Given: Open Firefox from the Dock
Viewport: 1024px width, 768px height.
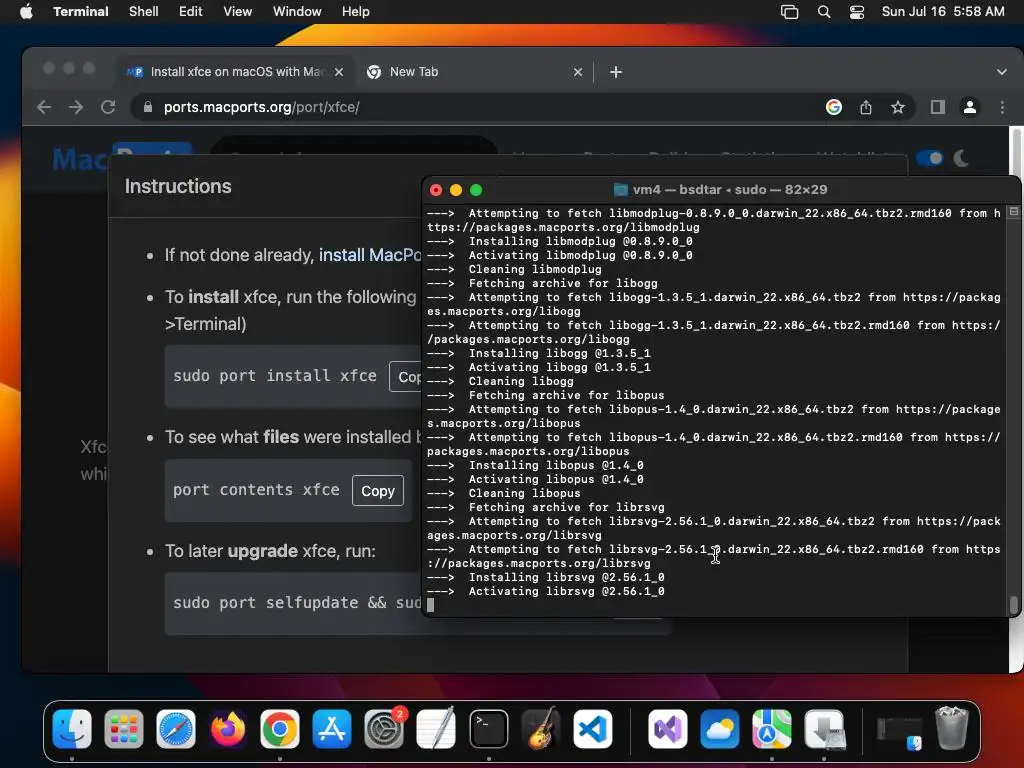Looking at the screenshot, I should 227,729.
